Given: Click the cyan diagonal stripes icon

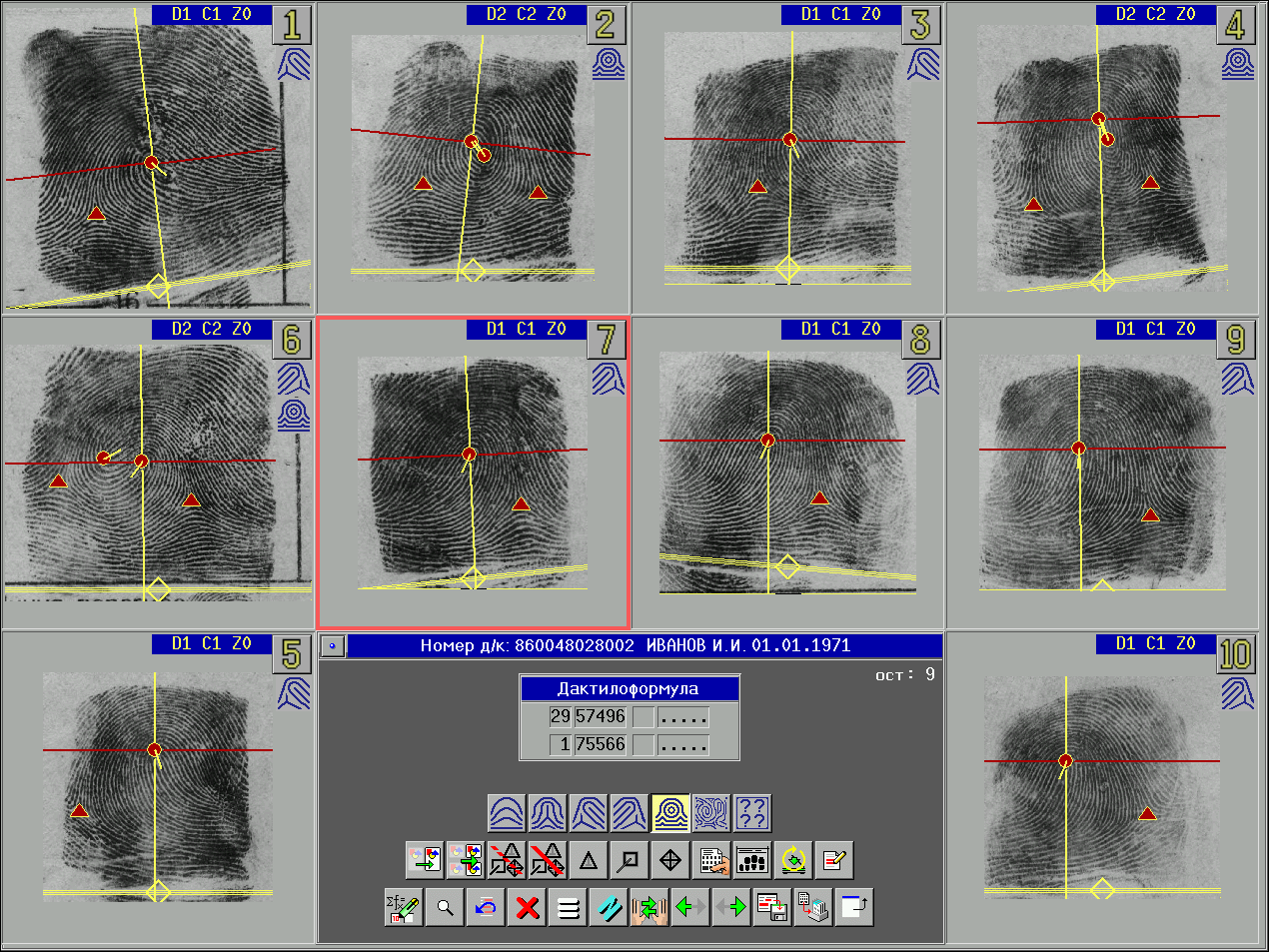Looking at the screenshot, I should 609,907.
